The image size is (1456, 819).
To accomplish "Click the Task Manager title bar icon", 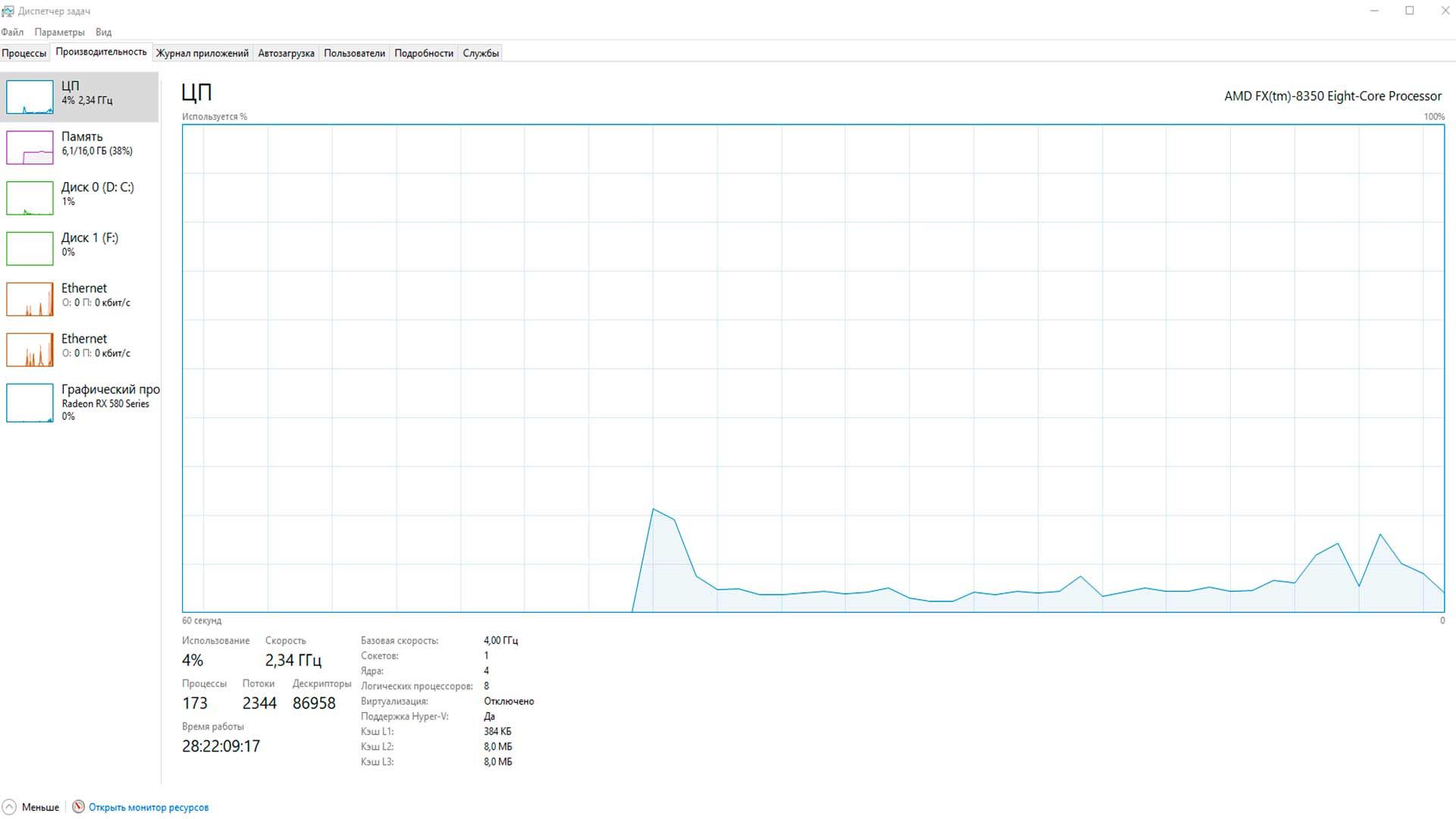I will 8,10.
